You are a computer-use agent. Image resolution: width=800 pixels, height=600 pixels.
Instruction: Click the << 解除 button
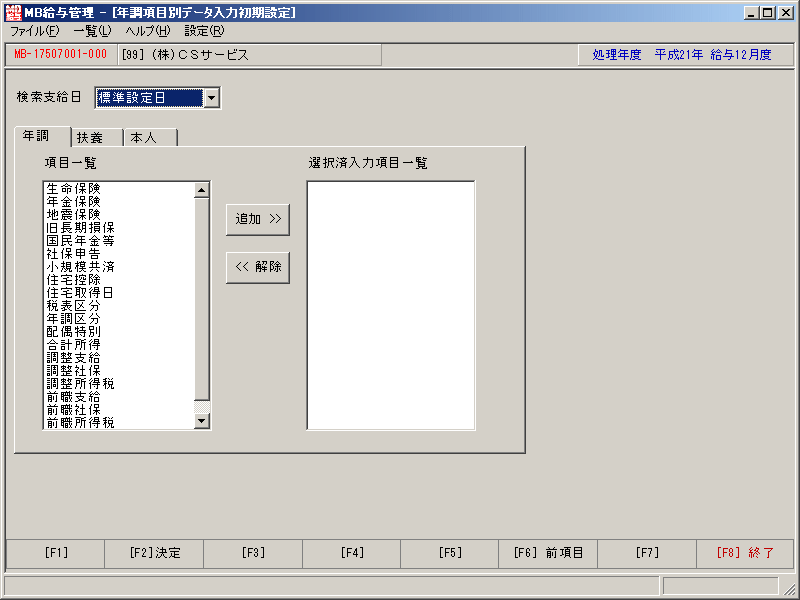coord(258,267)
